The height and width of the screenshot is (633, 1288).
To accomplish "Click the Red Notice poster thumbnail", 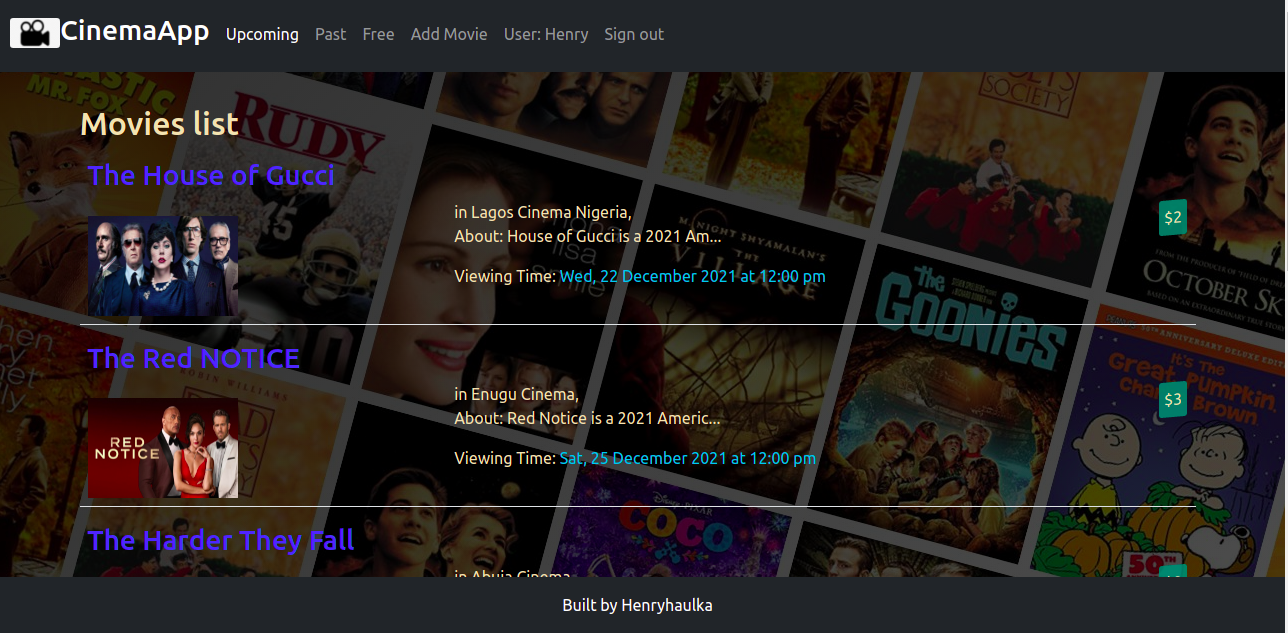I will (163, 448).
